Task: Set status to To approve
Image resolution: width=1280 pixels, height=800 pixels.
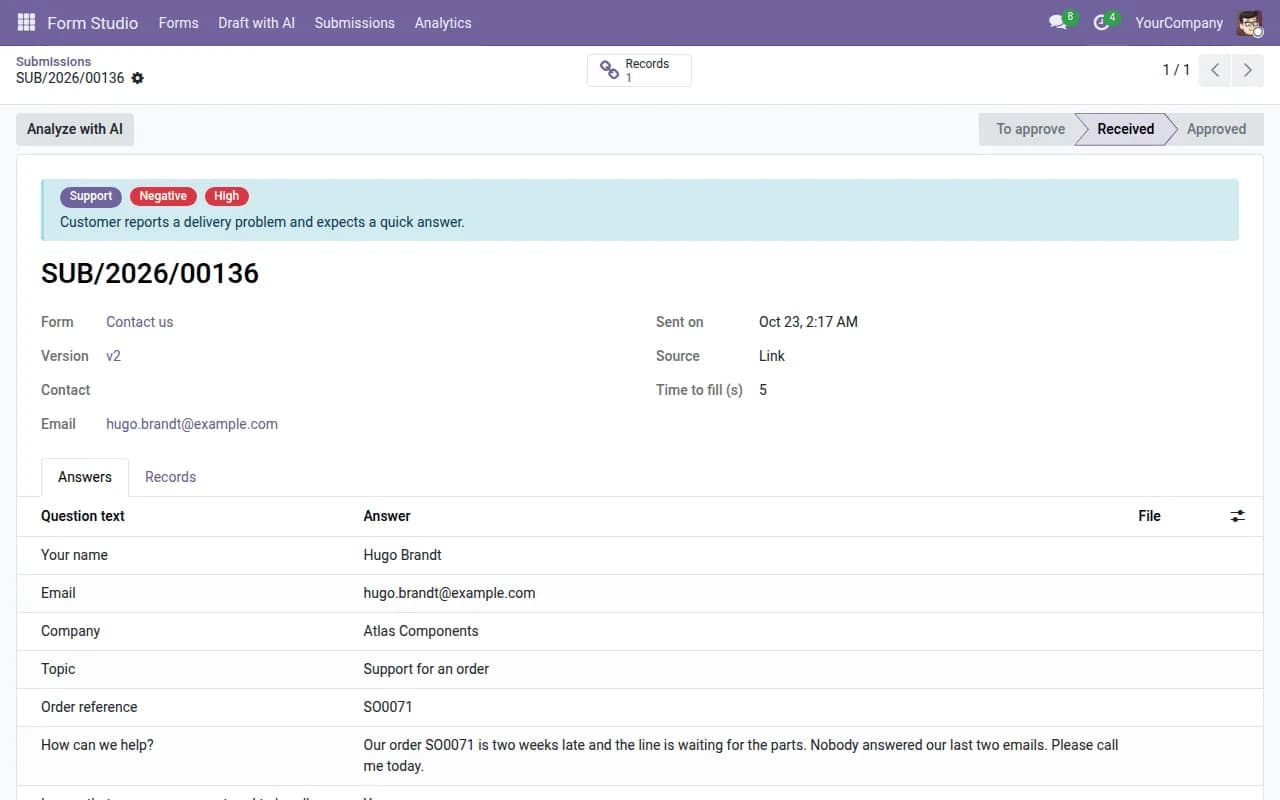Action: (x=1030, y=129)
